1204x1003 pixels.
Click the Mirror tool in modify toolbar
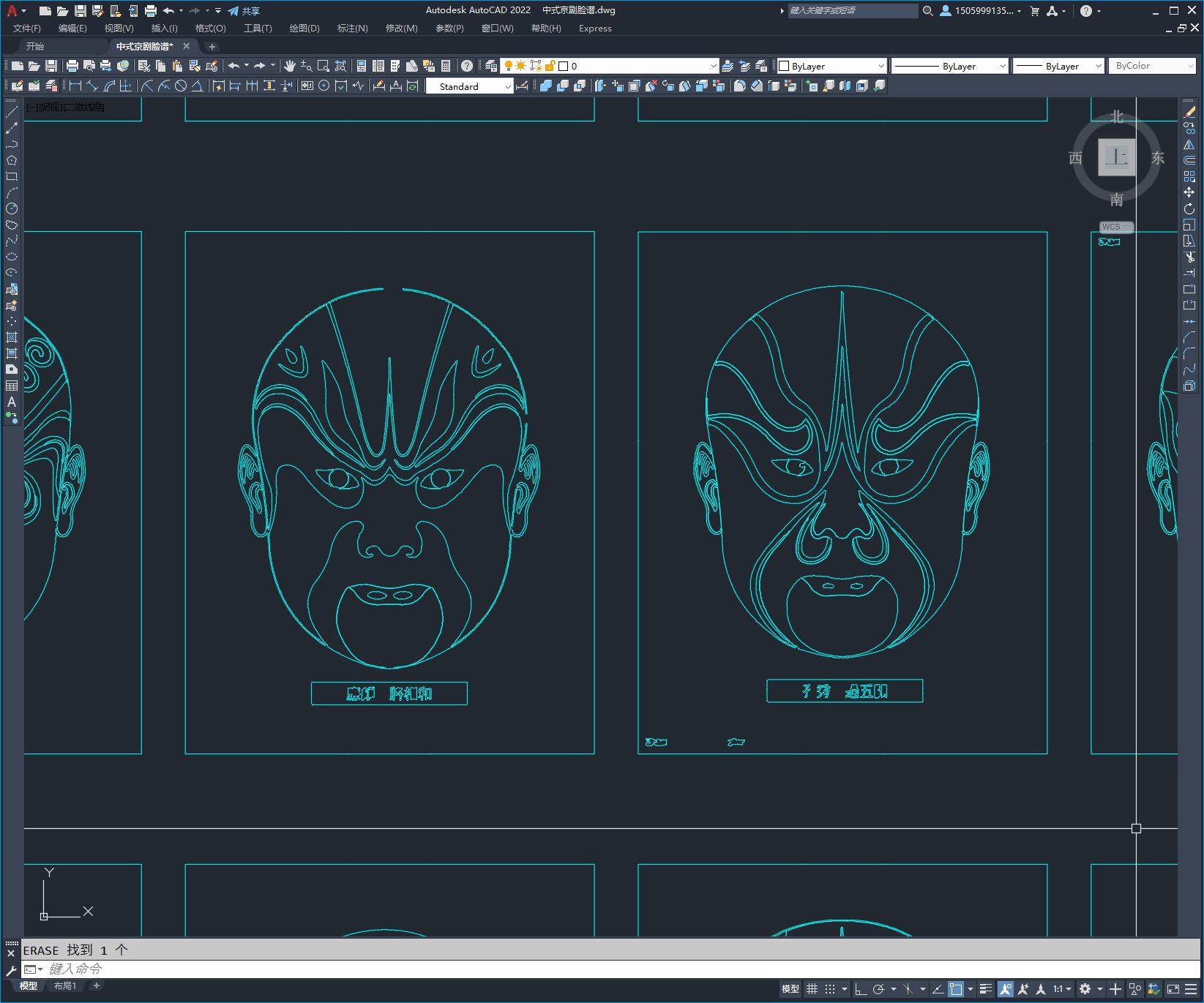pos(1189,144)
